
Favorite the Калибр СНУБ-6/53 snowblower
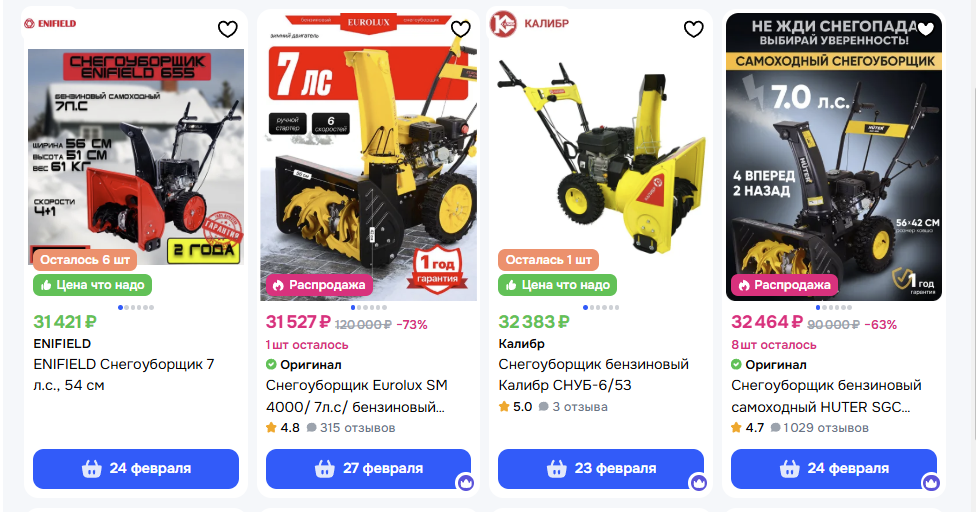click(693, 29)
